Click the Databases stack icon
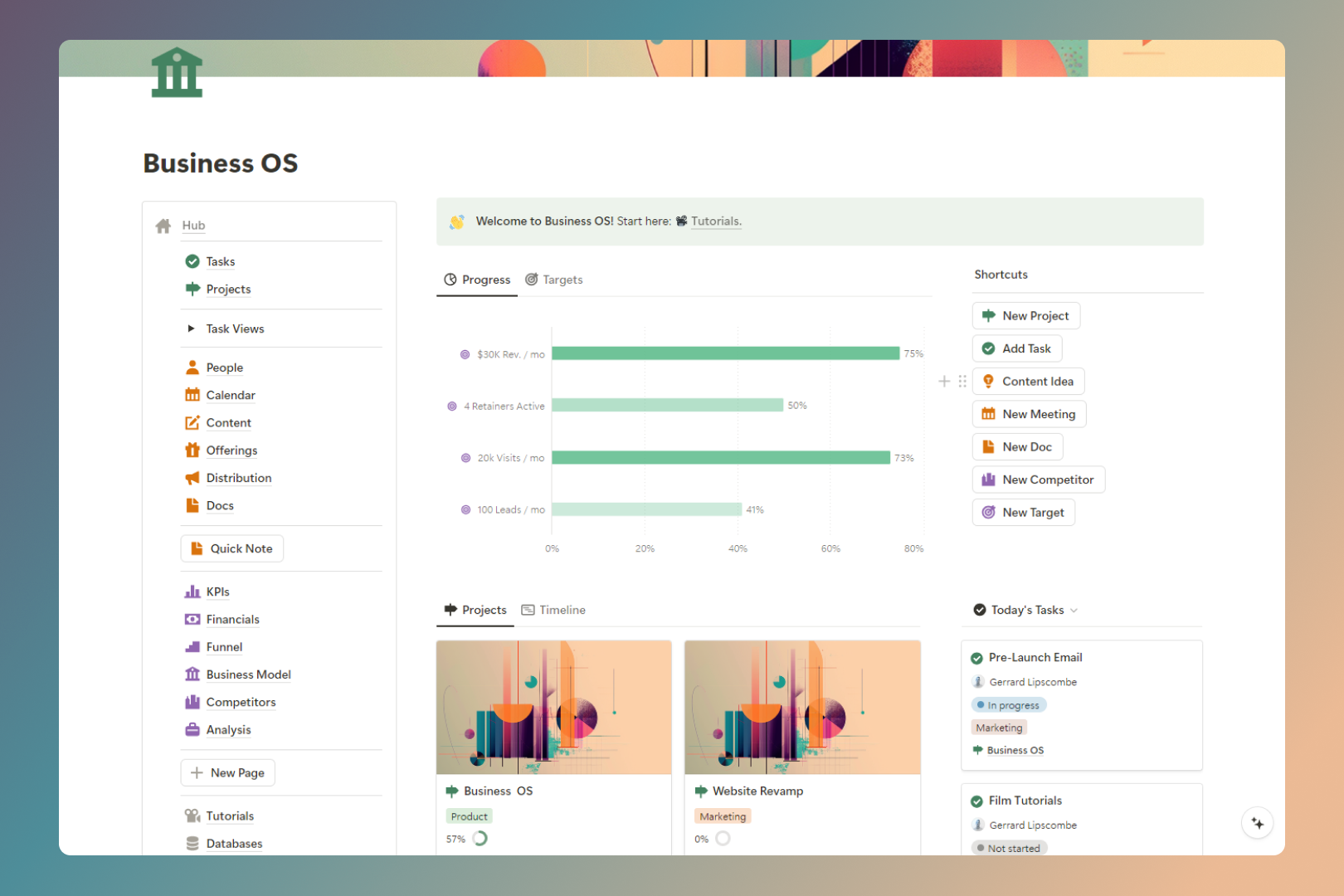 click(192, 843)
